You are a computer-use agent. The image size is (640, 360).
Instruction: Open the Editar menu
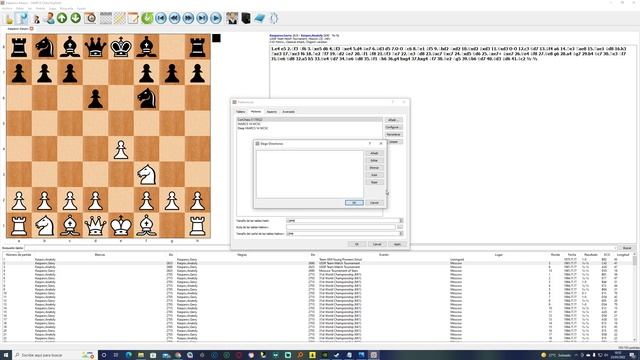click(20, 8)
